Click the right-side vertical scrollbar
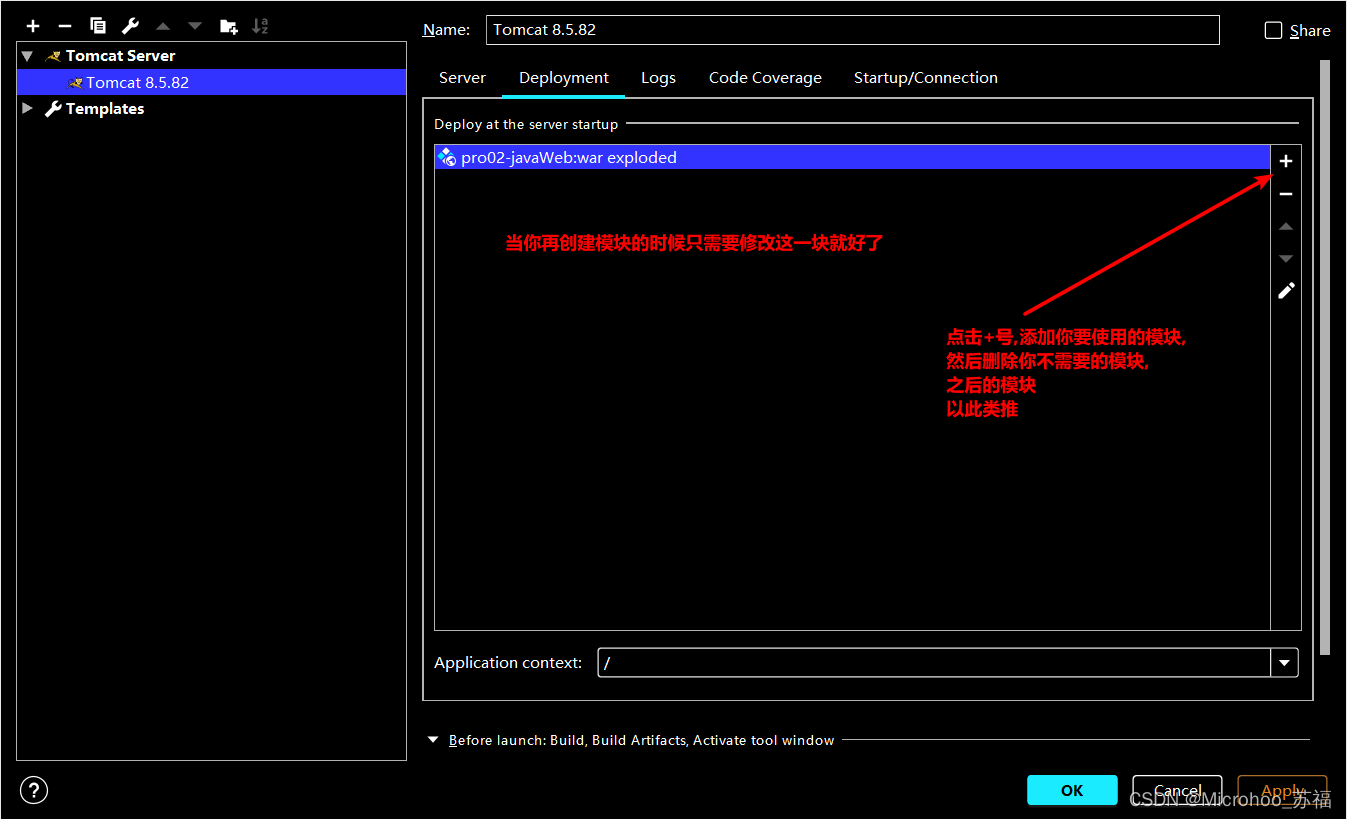Image resolution: width=1347 pixels, height=819 pixels. click(1325, 357)
